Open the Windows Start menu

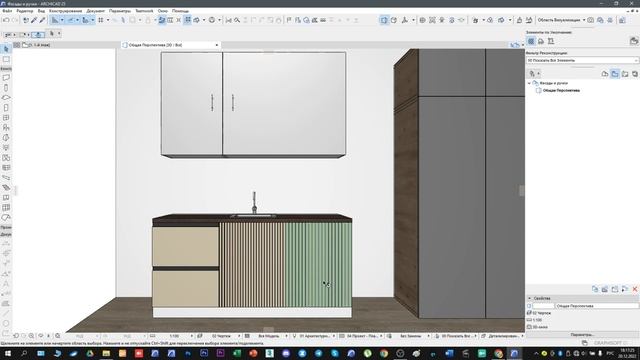(x=7, y=353)
